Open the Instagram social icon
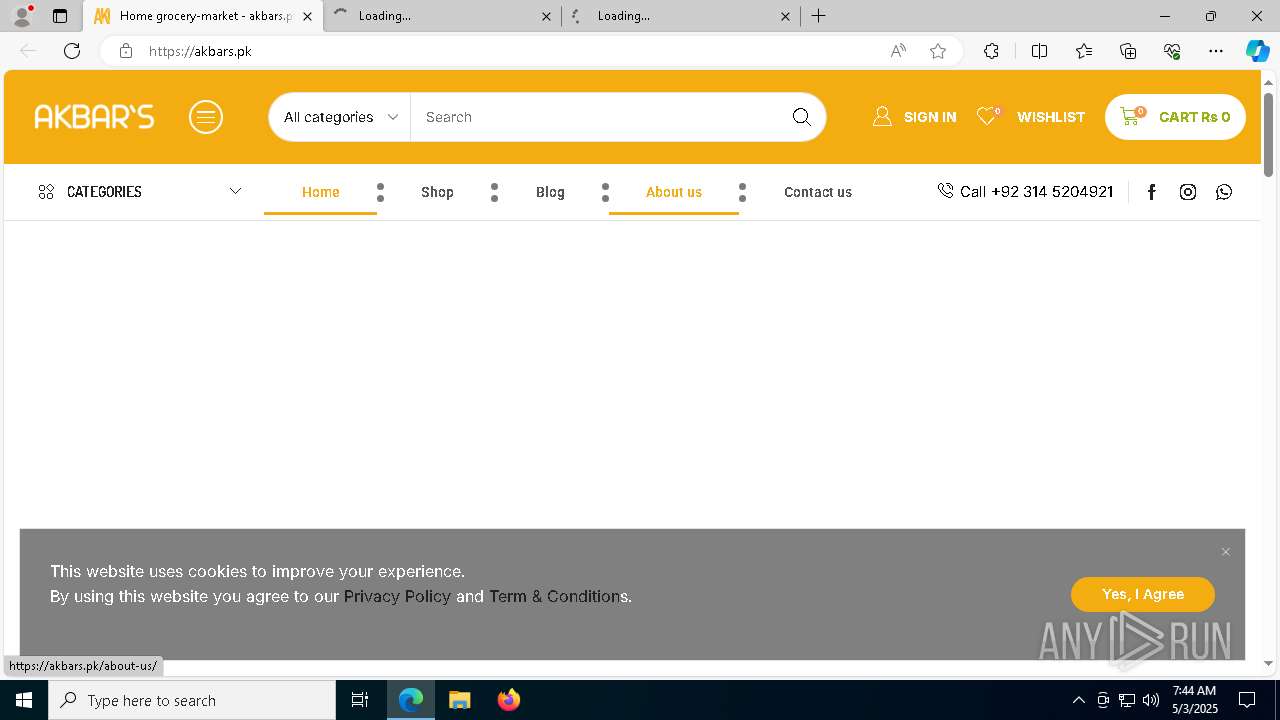Image resolution: width=1280 pixels, height=720 pixels. pos(1188,192)
